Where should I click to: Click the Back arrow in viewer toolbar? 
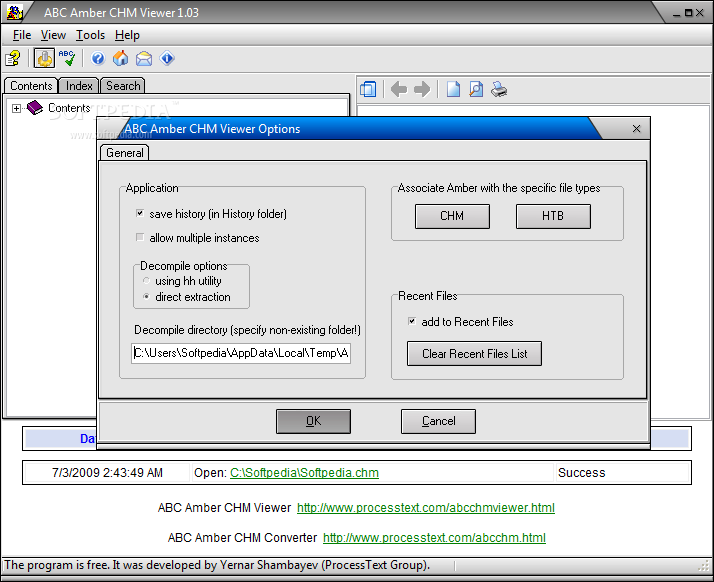(x=399, y=89)
